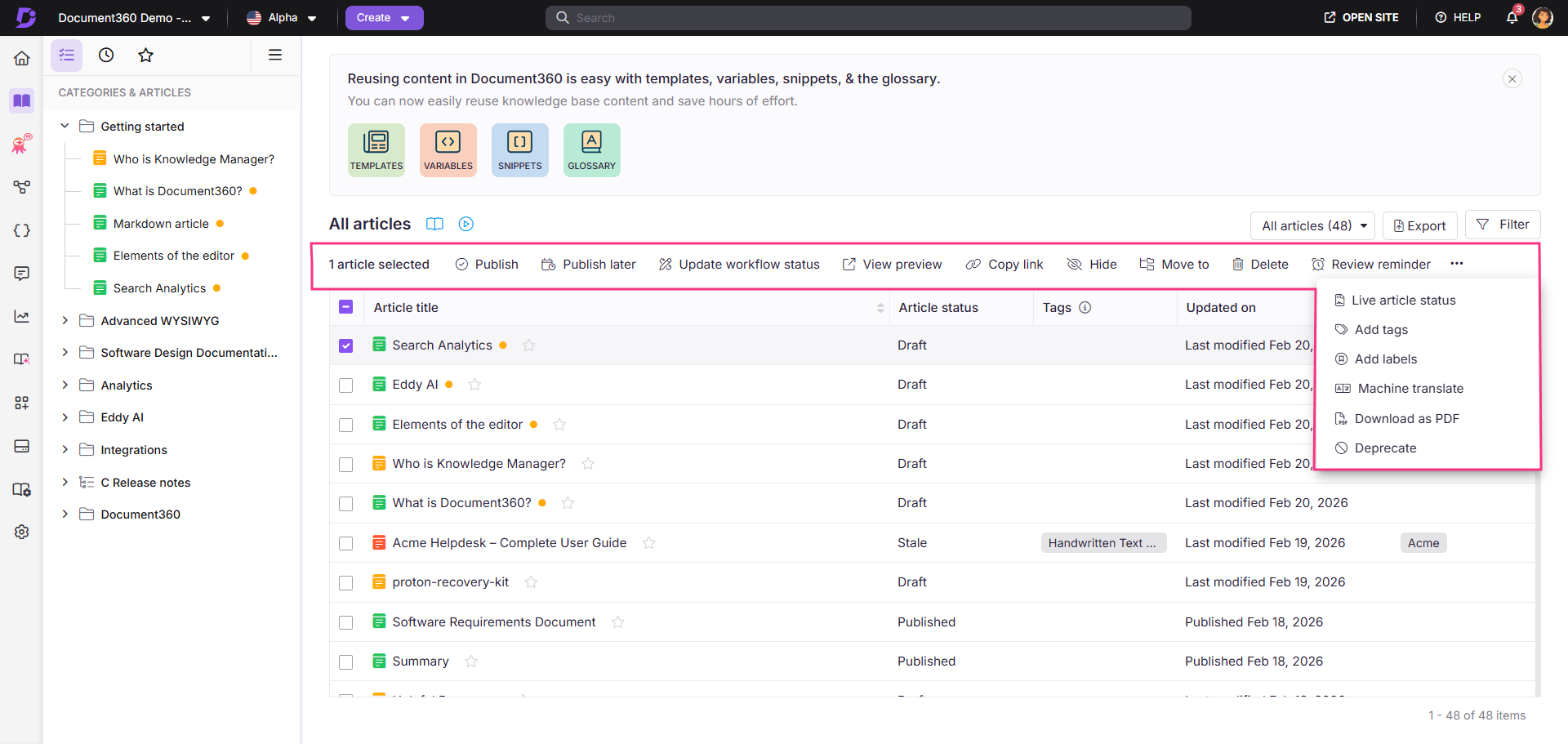1568x744 pixels.
Task: Open Analytics from the left sidebar
Action: coord(21,316)
